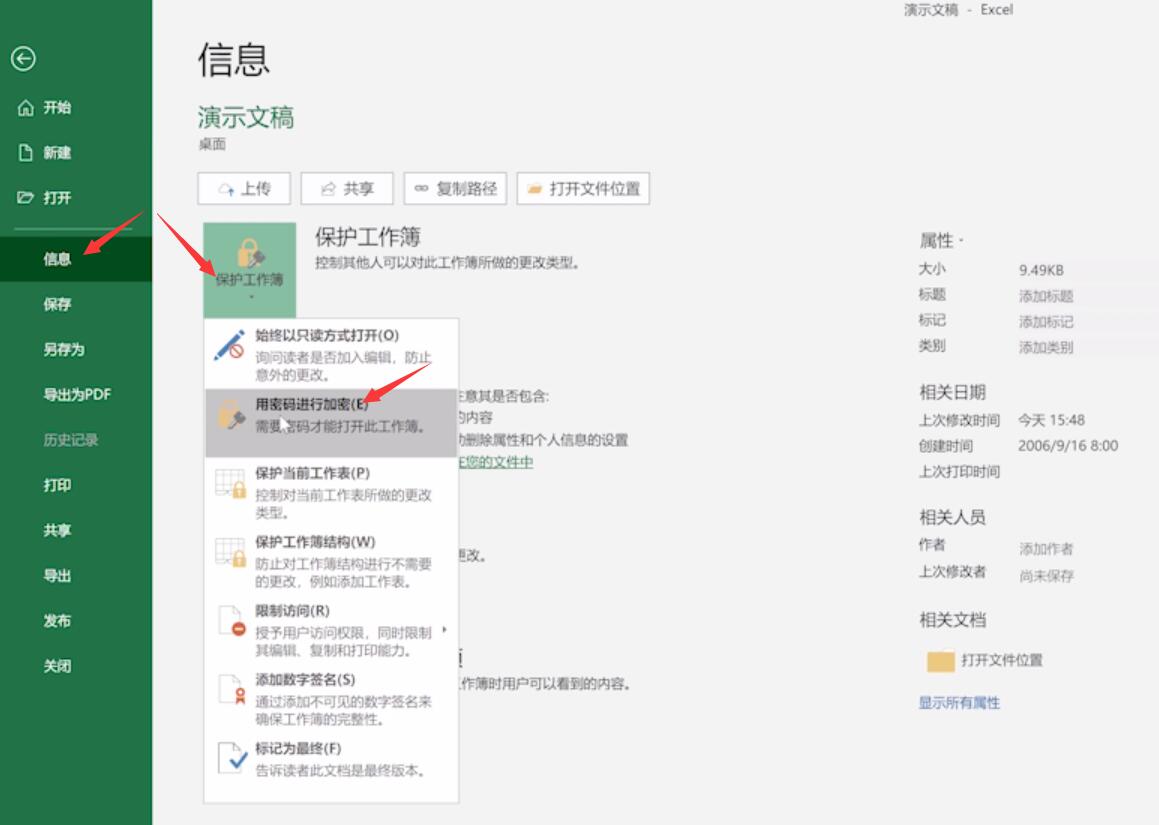Image resolution: width=1159 pixels, height=825 pixels.
Task: Open 历史记录 in the sidebar
Action: click(70, 440)
